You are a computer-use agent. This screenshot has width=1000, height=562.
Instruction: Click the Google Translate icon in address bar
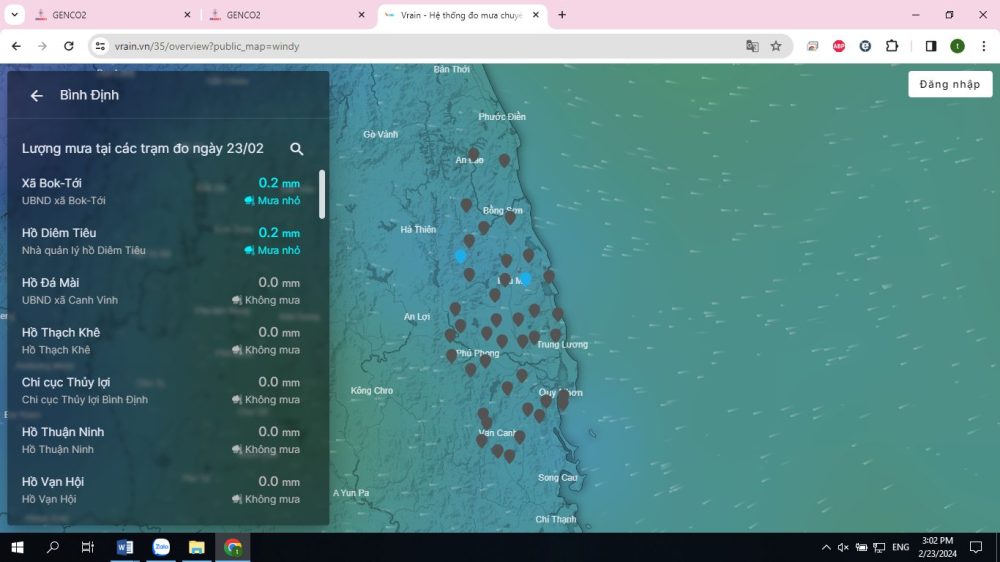[x=752, y=46]
